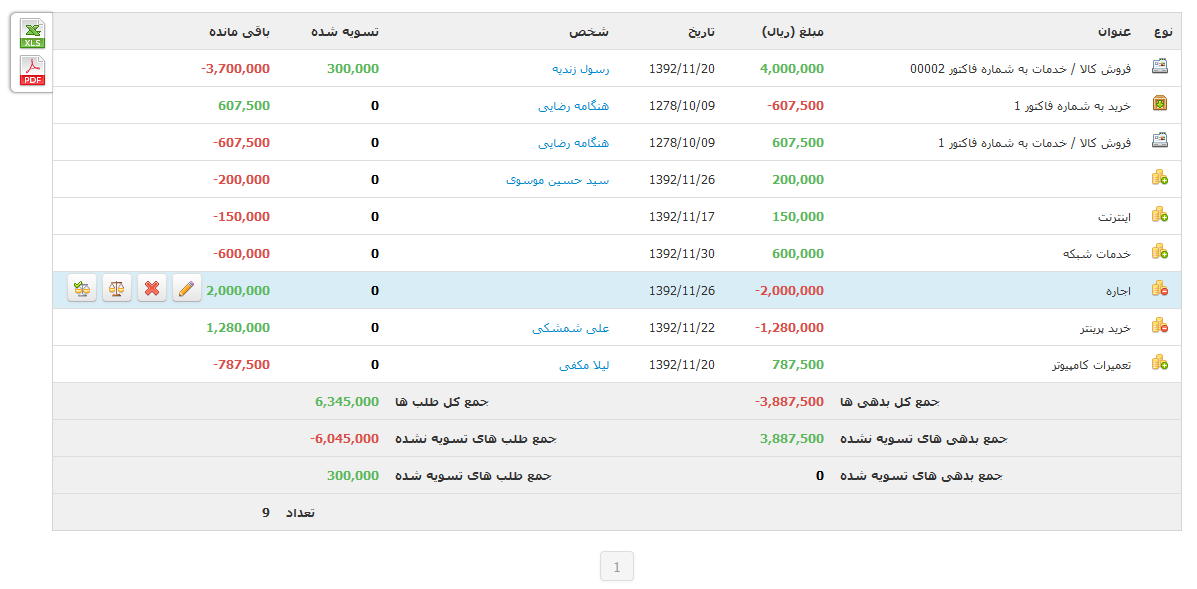
Task: Open person link علی شمشکی
Action: point(570,327)
